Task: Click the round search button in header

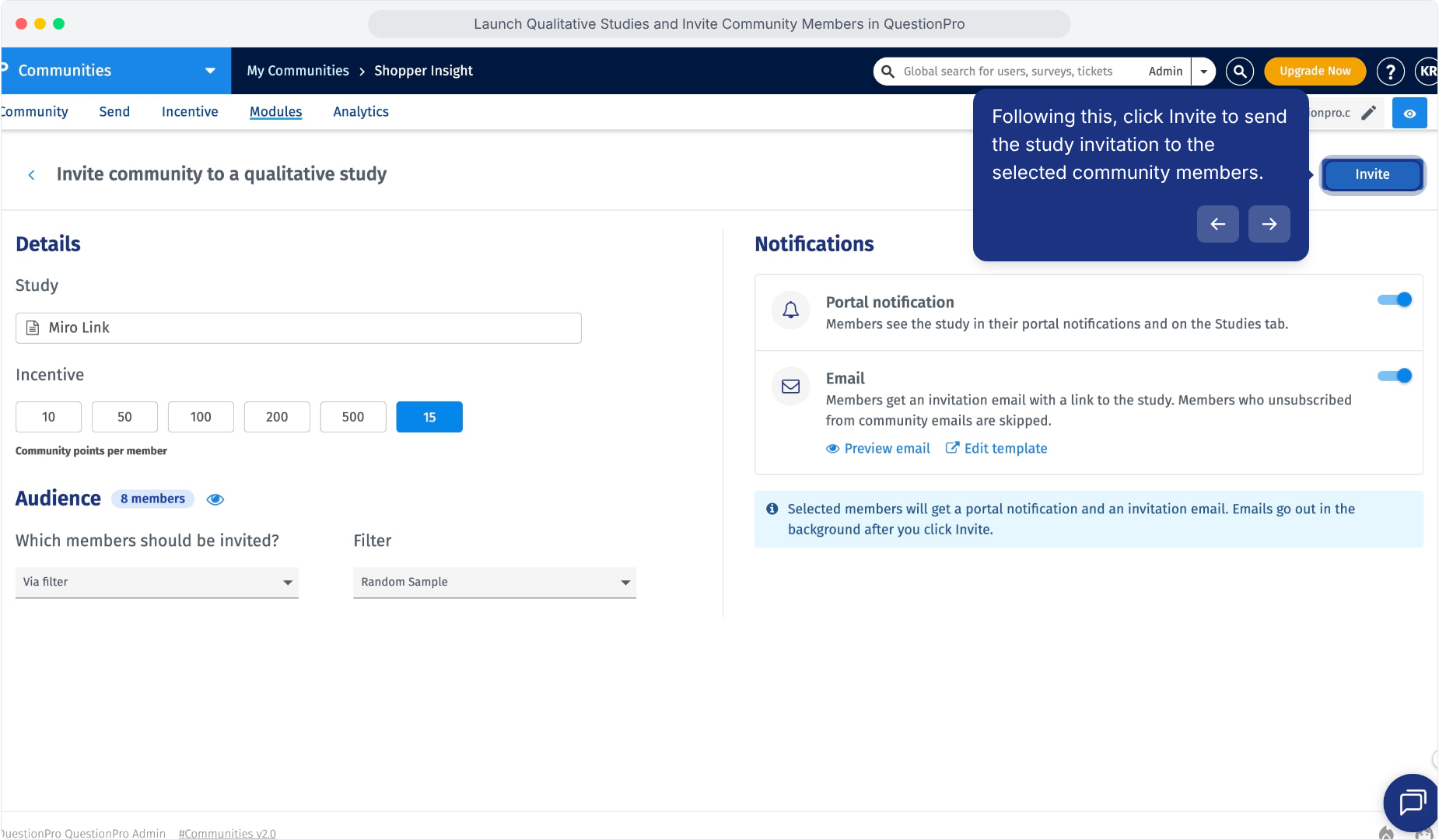Action: tap(1240, 72)
